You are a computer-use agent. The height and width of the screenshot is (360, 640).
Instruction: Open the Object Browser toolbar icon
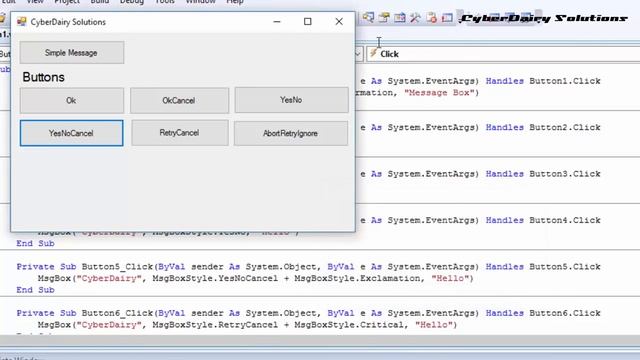(400, 18)
